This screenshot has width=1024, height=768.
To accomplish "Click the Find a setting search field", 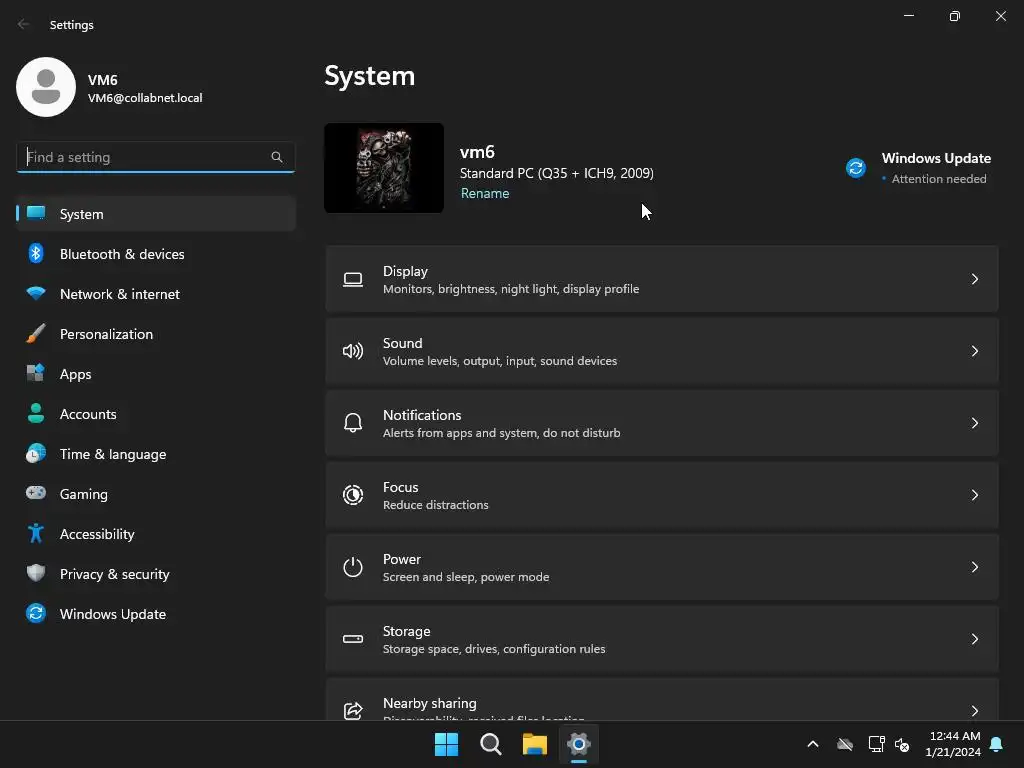I will (x=155, y=157).
